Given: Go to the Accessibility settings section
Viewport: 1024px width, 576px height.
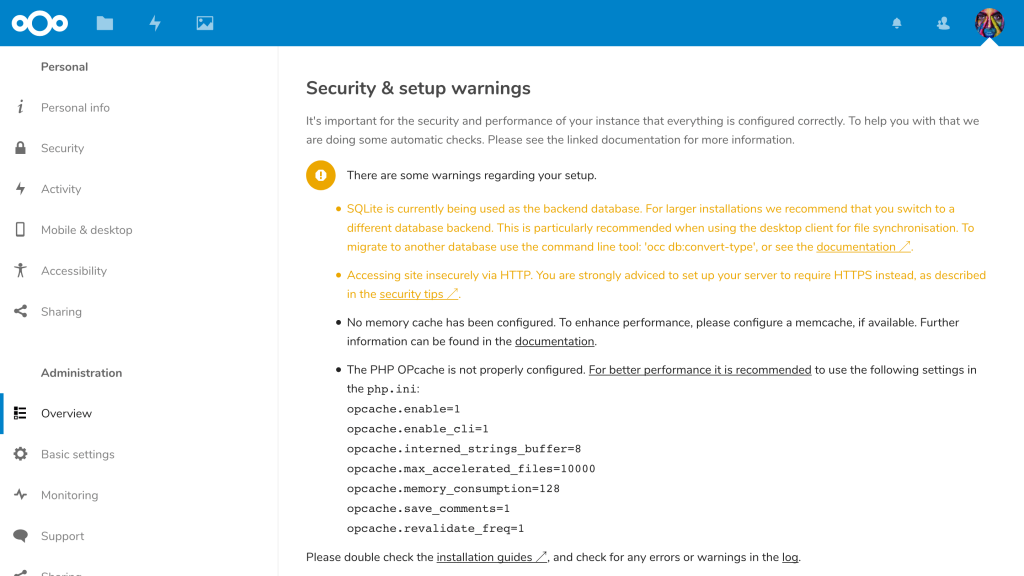Looking at the screenshot, I should (x=73, y=271).
